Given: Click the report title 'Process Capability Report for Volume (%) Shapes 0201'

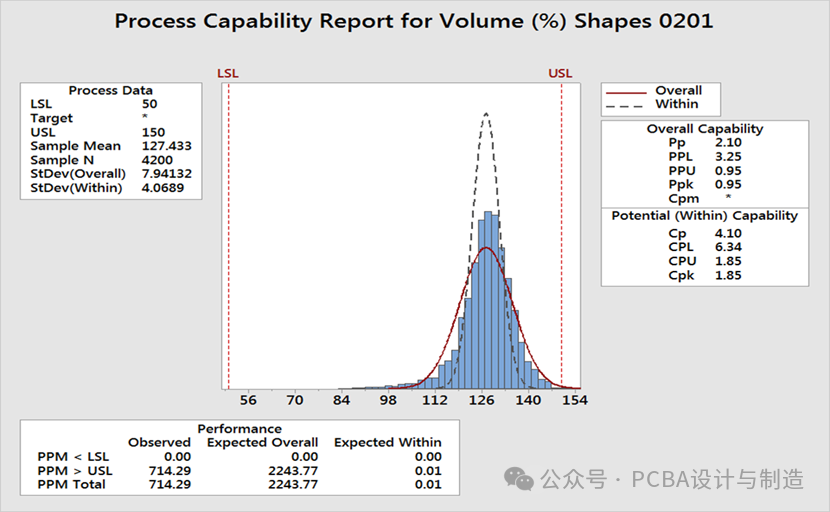Looking at the screenshot, I should (x=413, y=21).
